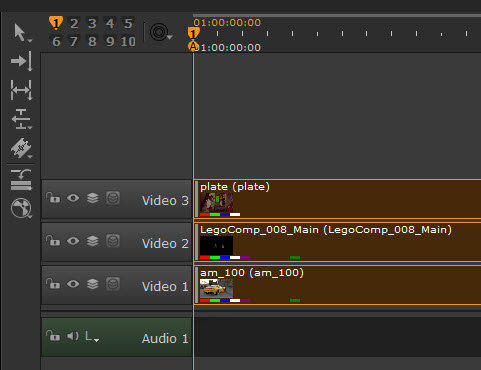Hide the Video 2 track eye
Image resolution: width=481 pixels, height=370 pixels.
click(x=73, y=241)
